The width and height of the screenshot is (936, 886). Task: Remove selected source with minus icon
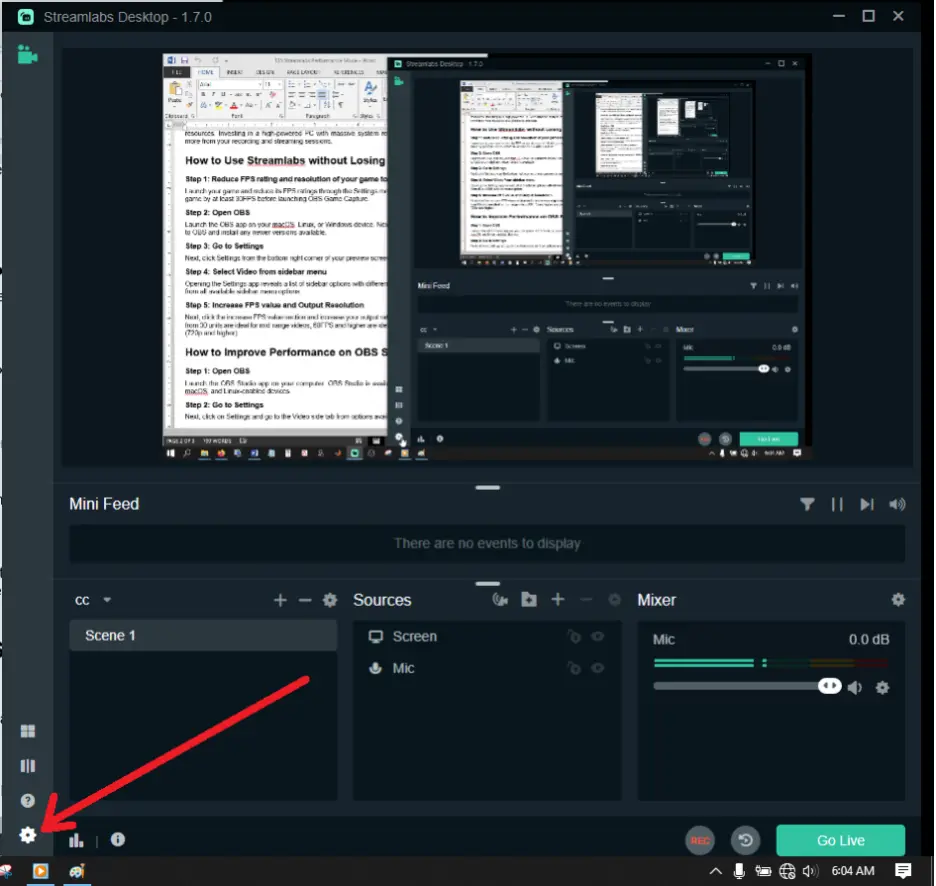(586, 599)
